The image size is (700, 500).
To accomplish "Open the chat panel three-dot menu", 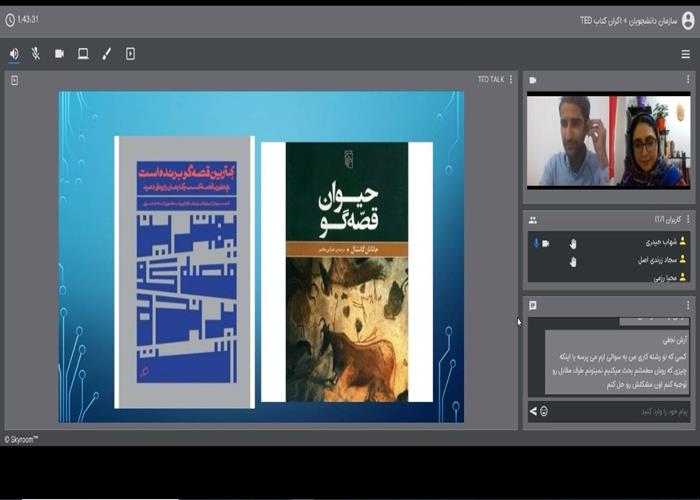I will pyautogui.click(x=688, y=305).
